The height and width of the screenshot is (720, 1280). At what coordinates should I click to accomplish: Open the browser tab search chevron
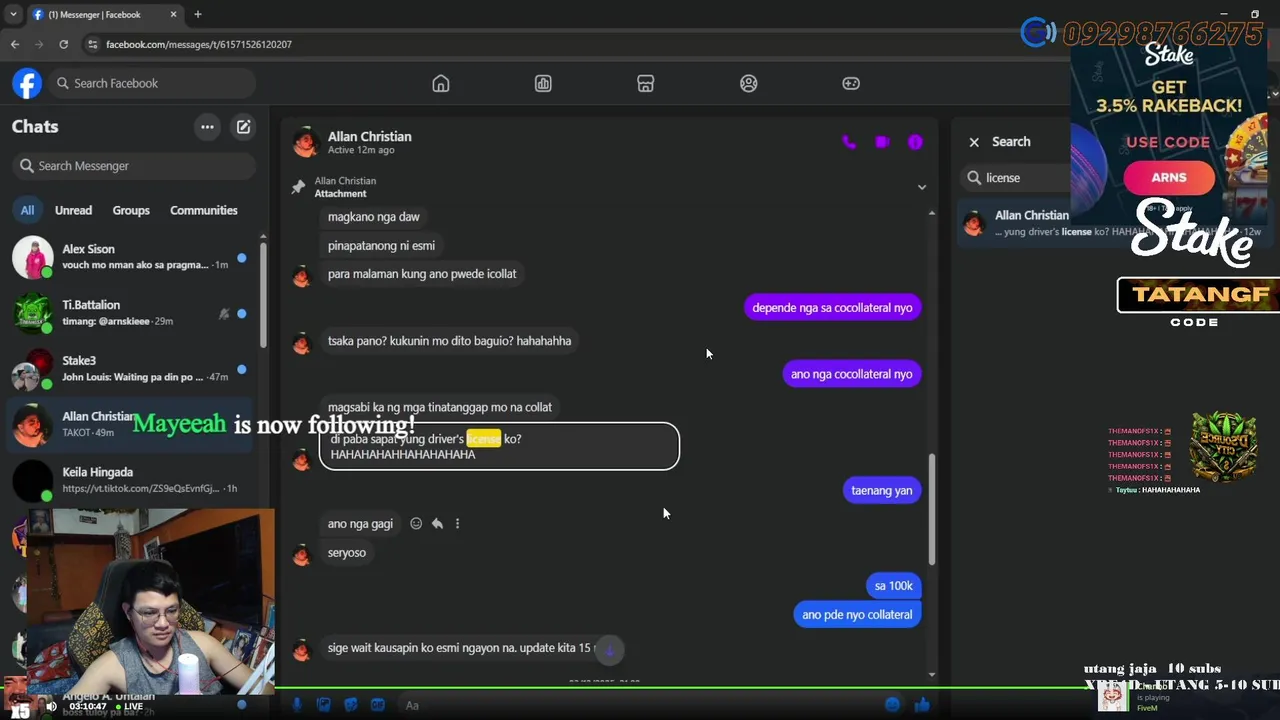(12, 14)
